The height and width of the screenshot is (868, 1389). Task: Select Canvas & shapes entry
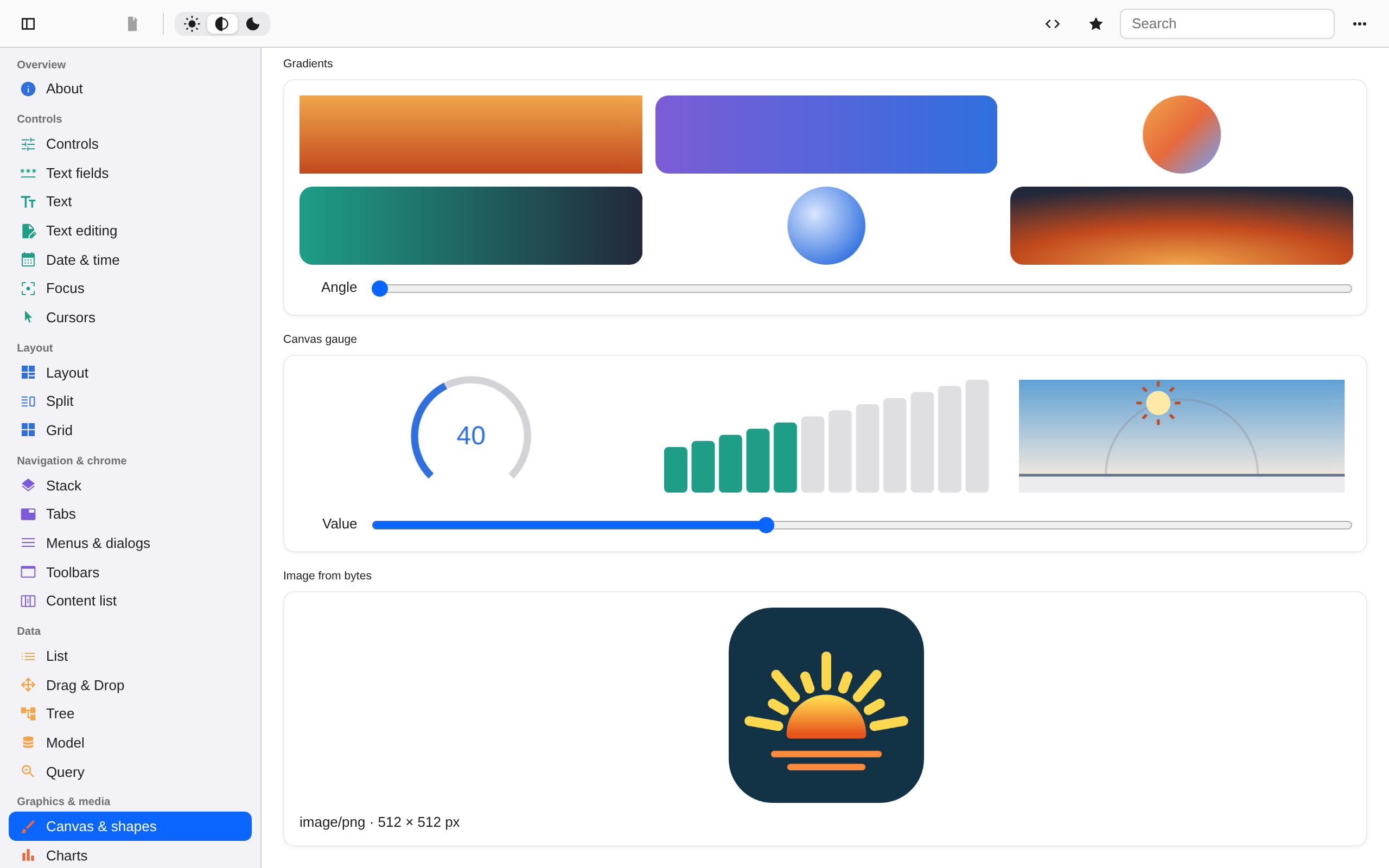tap(130, 826)
